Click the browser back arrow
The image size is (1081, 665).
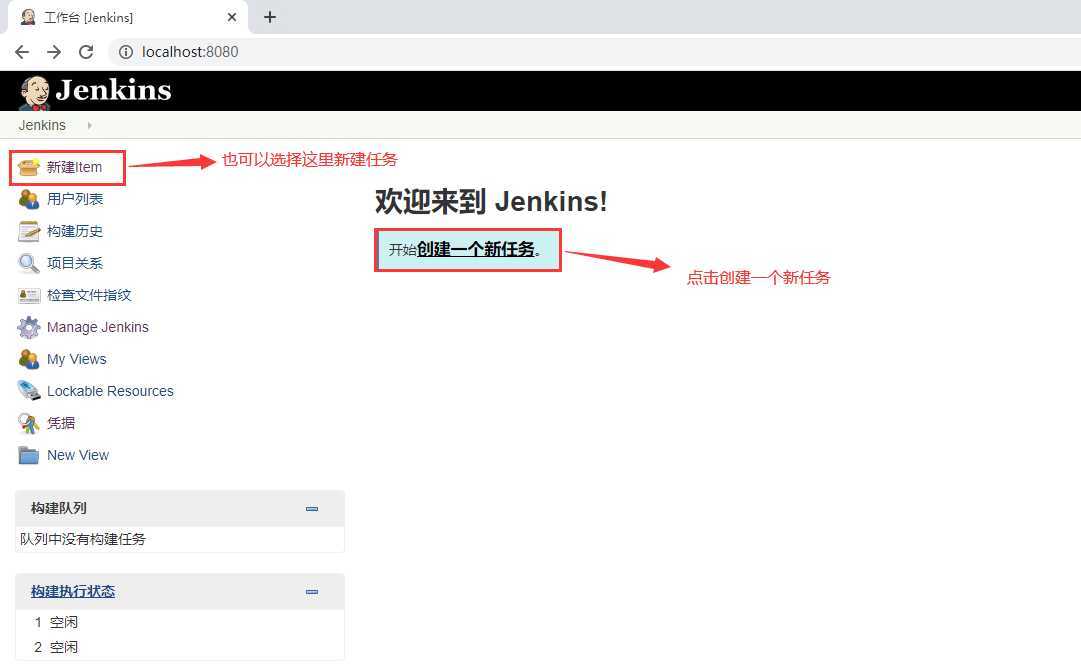[x=22, y=52]
